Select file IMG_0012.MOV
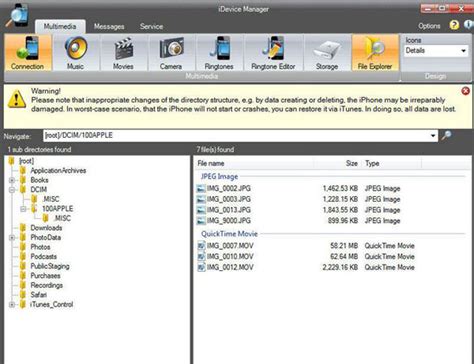The width and height of the screenshot is (474, 364). tap(230, 267)
